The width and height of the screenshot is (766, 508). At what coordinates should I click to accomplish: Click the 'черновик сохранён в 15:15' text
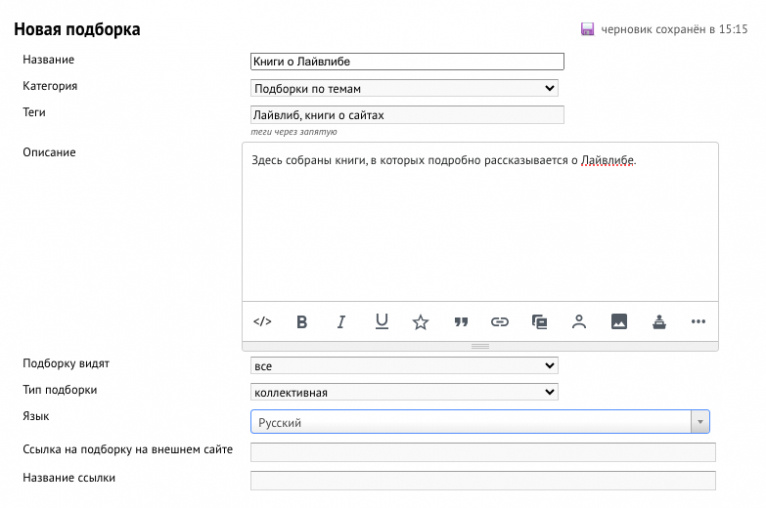674,29
